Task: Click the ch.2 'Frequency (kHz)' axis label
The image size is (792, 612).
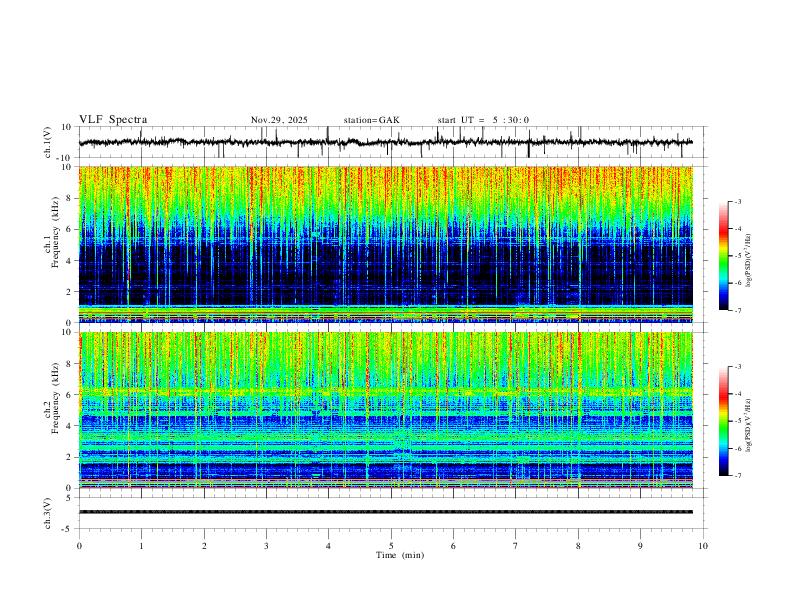Action: pyautogui.click(x=54, y=397)
